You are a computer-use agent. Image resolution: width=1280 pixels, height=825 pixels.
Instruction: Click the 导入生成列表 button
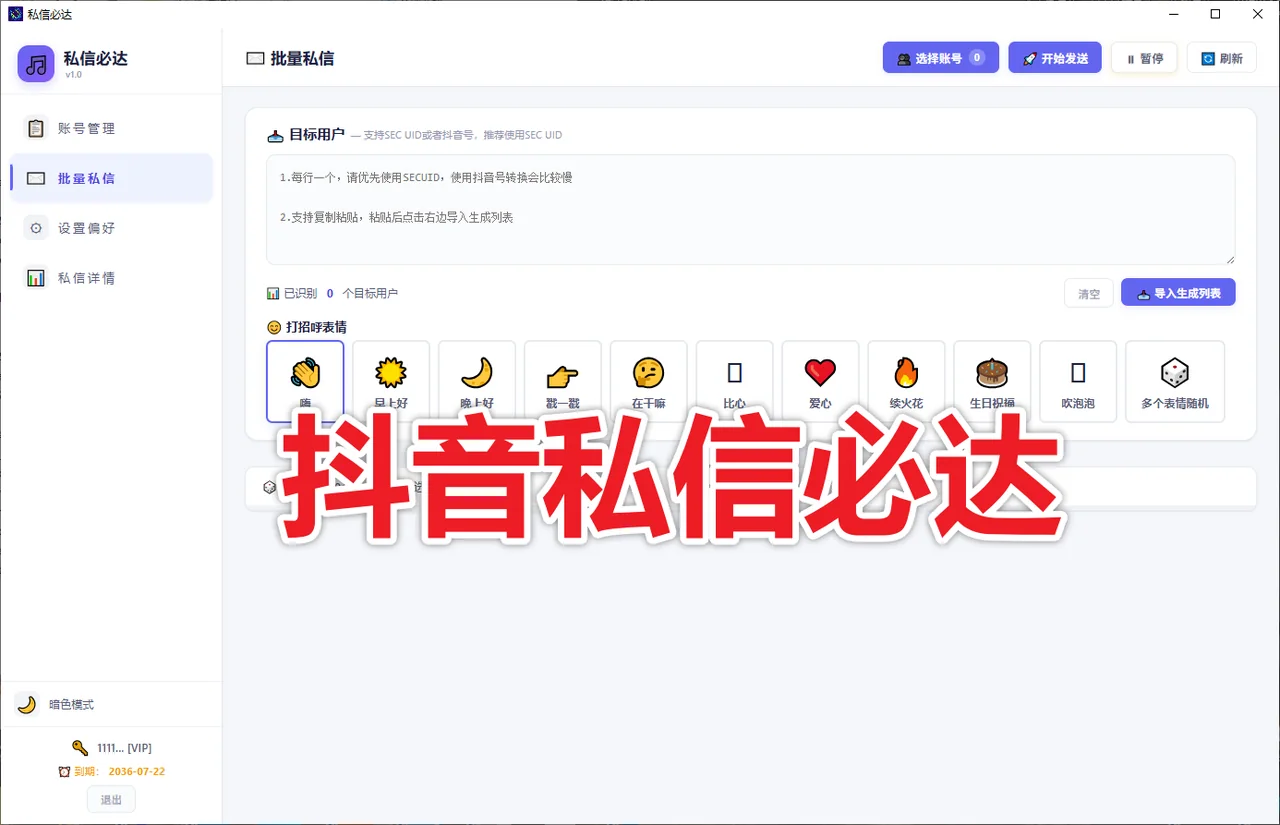point(1178,293)
